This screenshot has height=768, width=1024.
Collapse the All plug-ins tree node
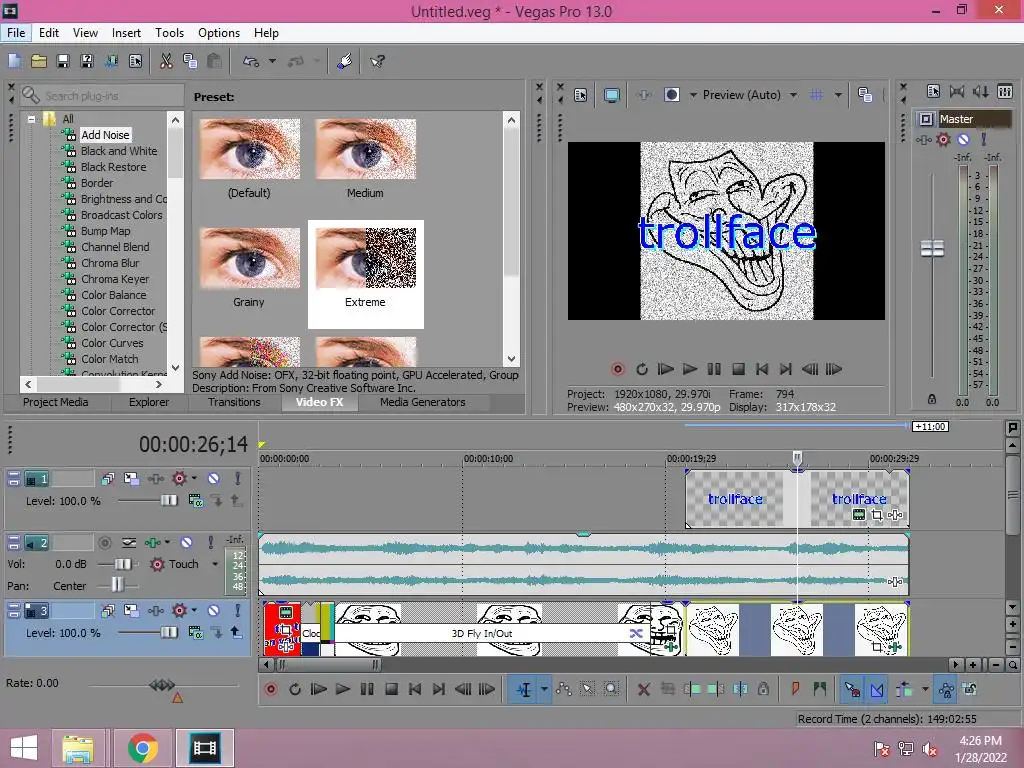31,119
